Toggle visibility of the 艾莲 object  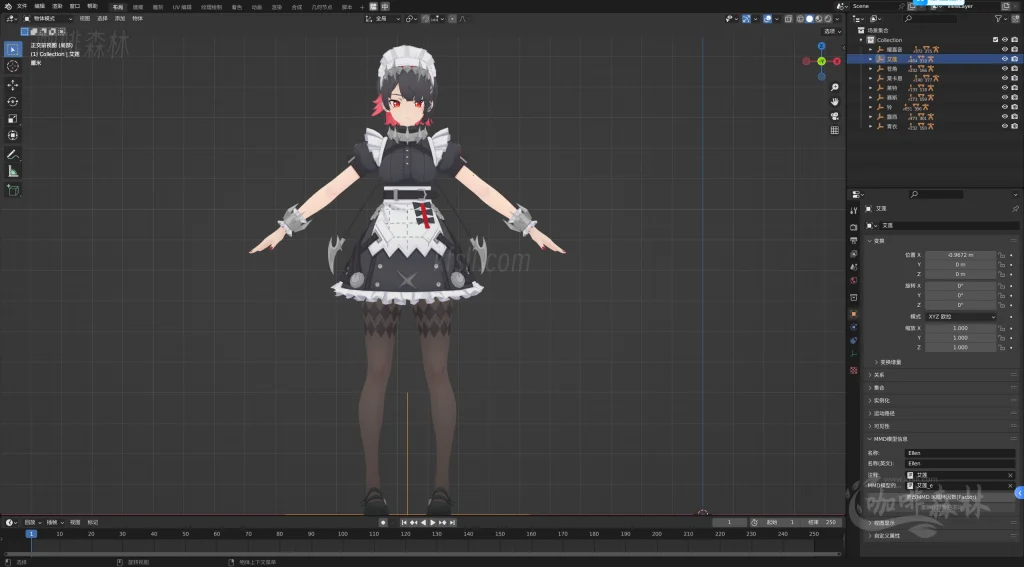(1004, 59)
